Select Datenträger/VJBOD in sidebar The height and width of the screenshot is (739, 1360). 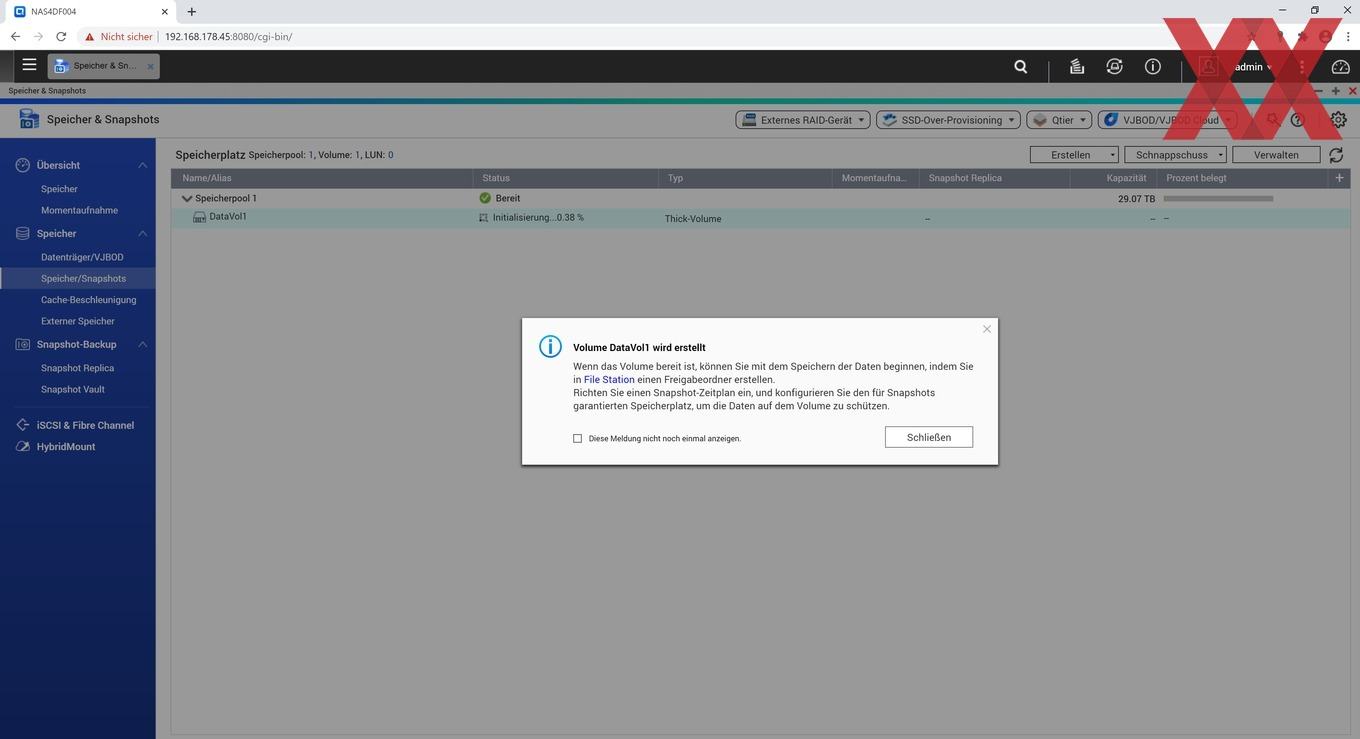click(82, 257)
